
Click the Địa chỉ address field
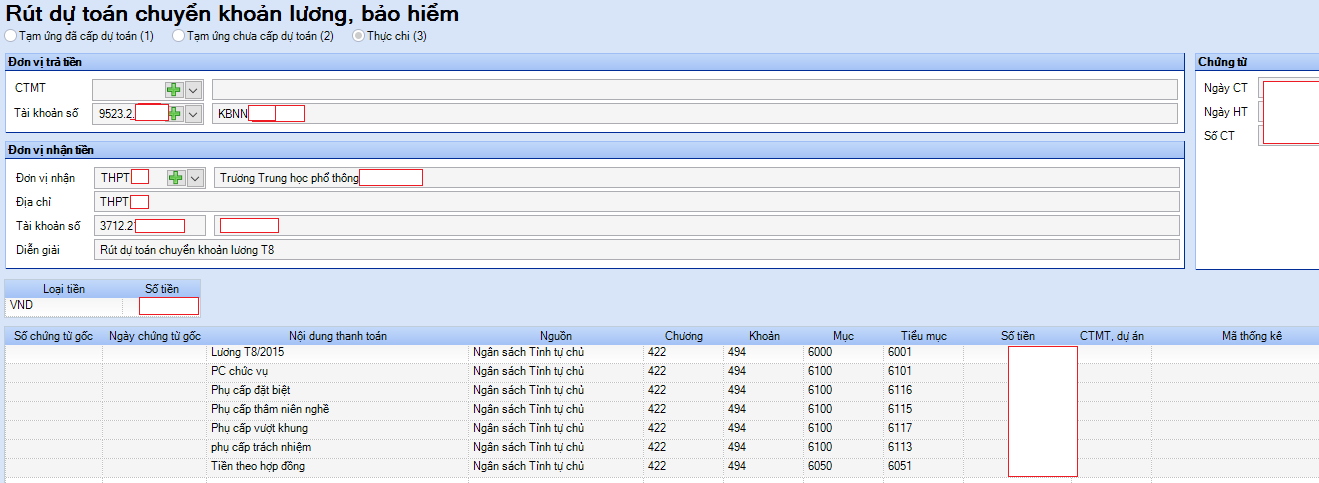pyautogui.click(x=636, y=202)
